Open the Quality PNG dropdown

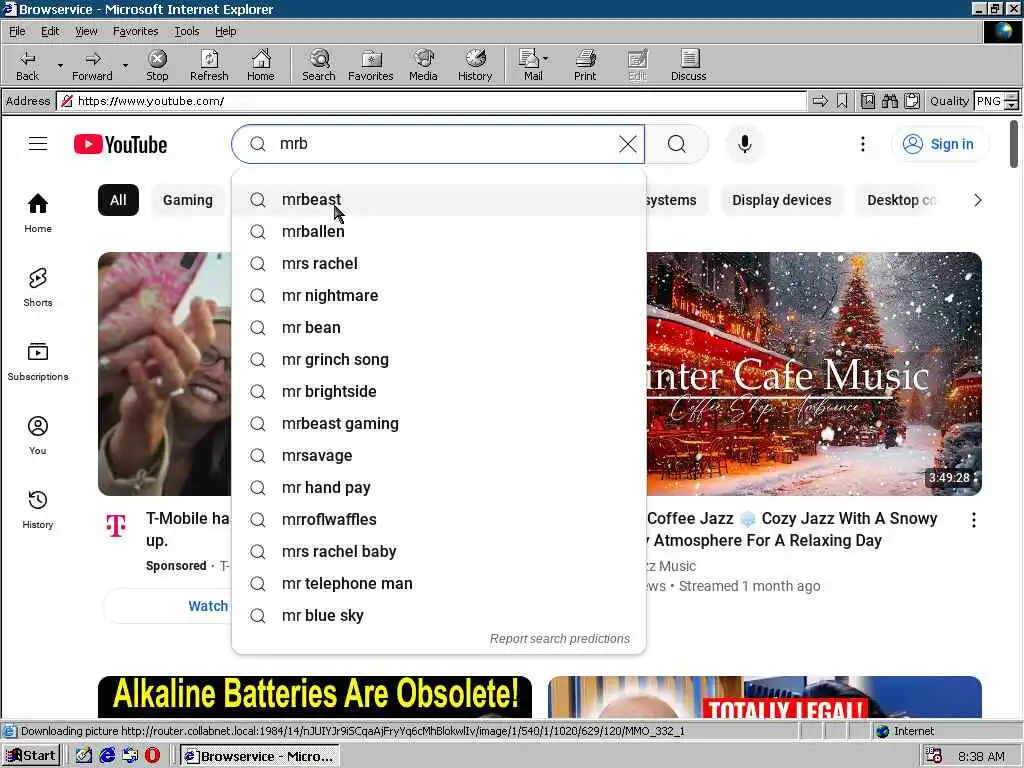click(1011, 101)
